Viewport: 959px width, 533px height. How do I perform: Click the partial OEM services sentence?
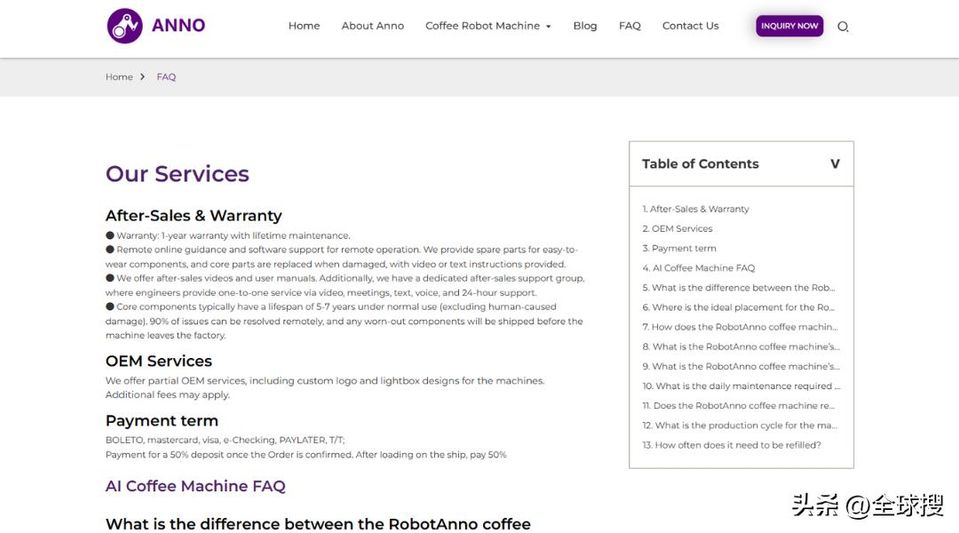(325, 387)
